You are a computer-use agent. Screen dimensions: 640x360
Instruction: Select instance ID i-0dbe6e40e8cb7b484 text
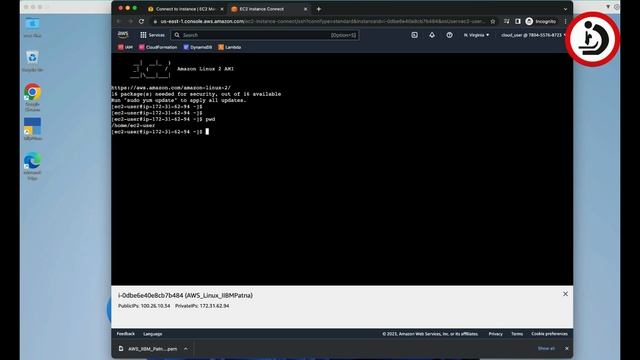[x=150, y=295]
